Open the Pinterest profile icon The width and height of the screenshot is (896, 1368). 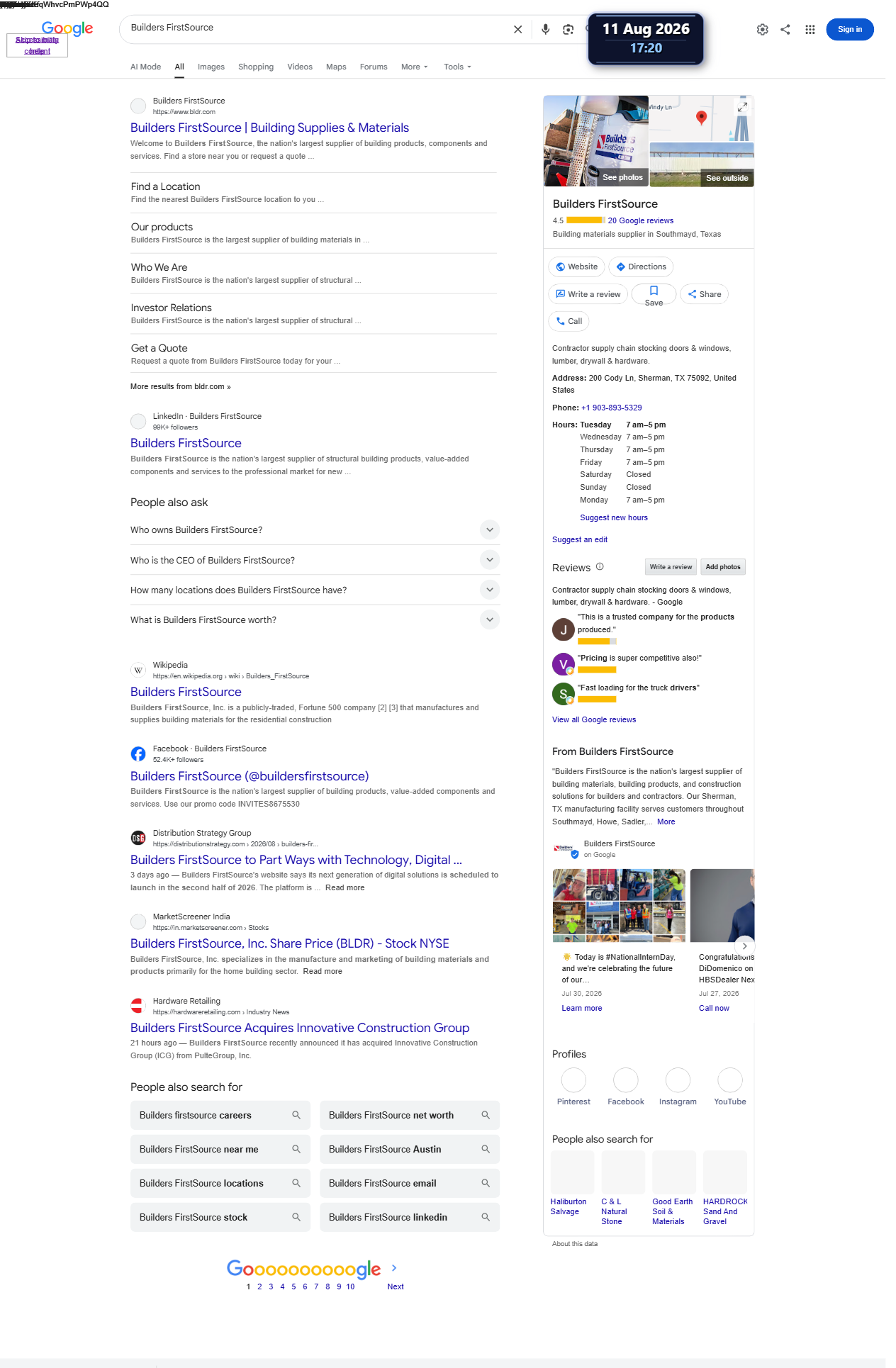pos(573,1080)
